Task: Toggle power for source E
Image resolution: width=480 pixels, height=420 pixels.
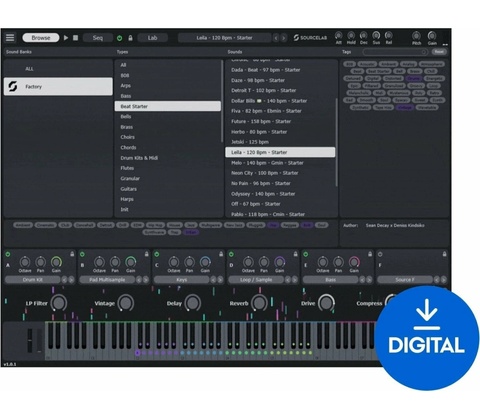Action: click(x=306, y=254)
